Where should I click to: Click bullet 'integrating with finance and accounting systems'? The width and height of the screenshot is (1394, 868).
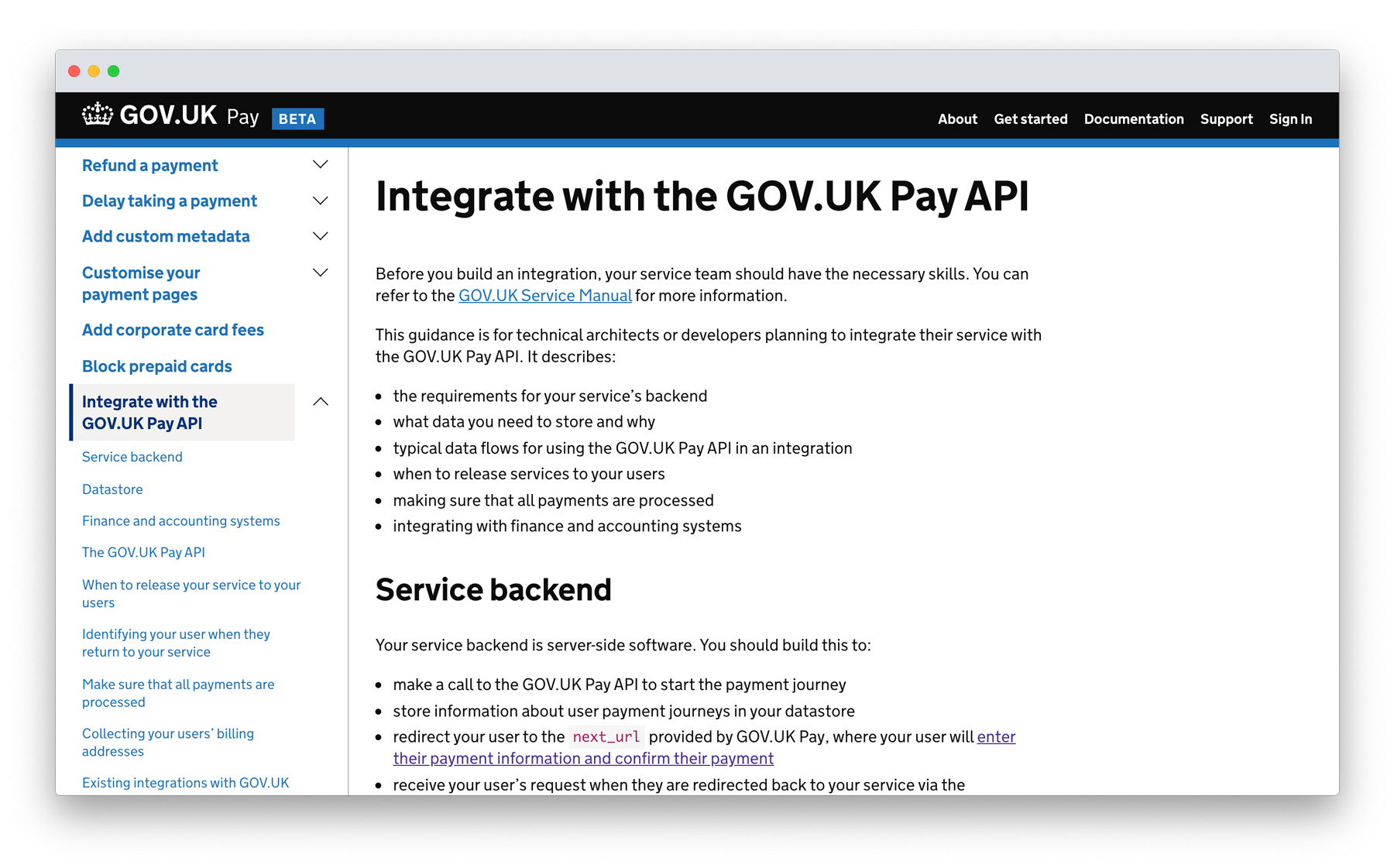point(567,527)
